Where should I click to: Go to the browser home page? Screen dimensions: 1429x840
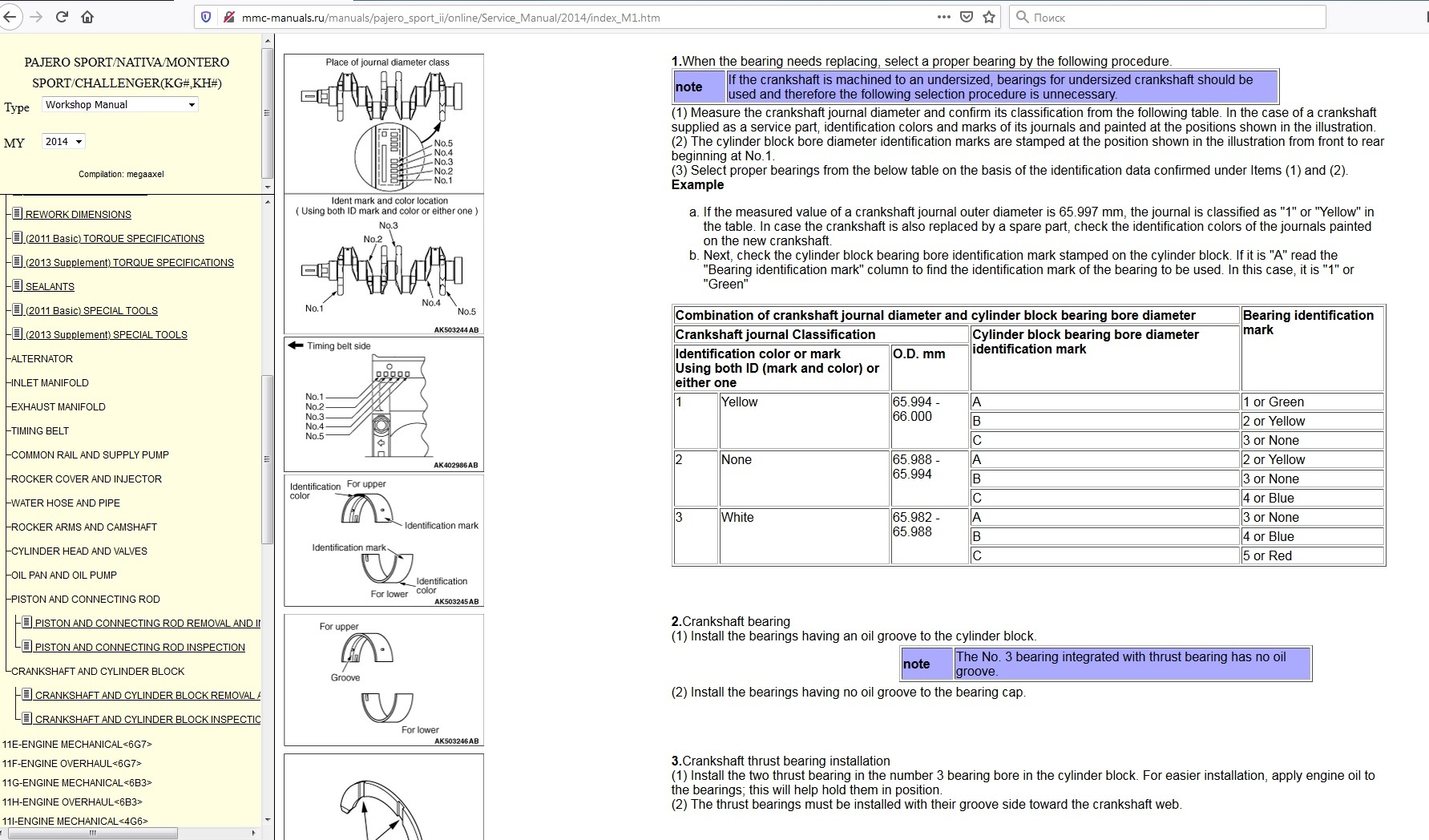click(x=87, y=17)
